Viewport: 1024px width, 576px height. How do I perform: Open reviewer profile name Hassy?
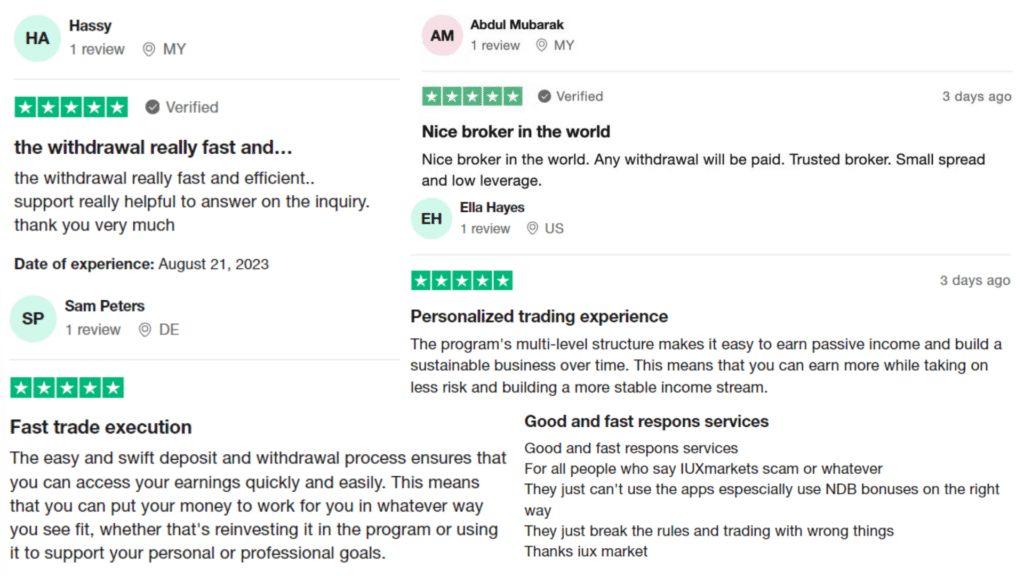click(x=90, y=25)
